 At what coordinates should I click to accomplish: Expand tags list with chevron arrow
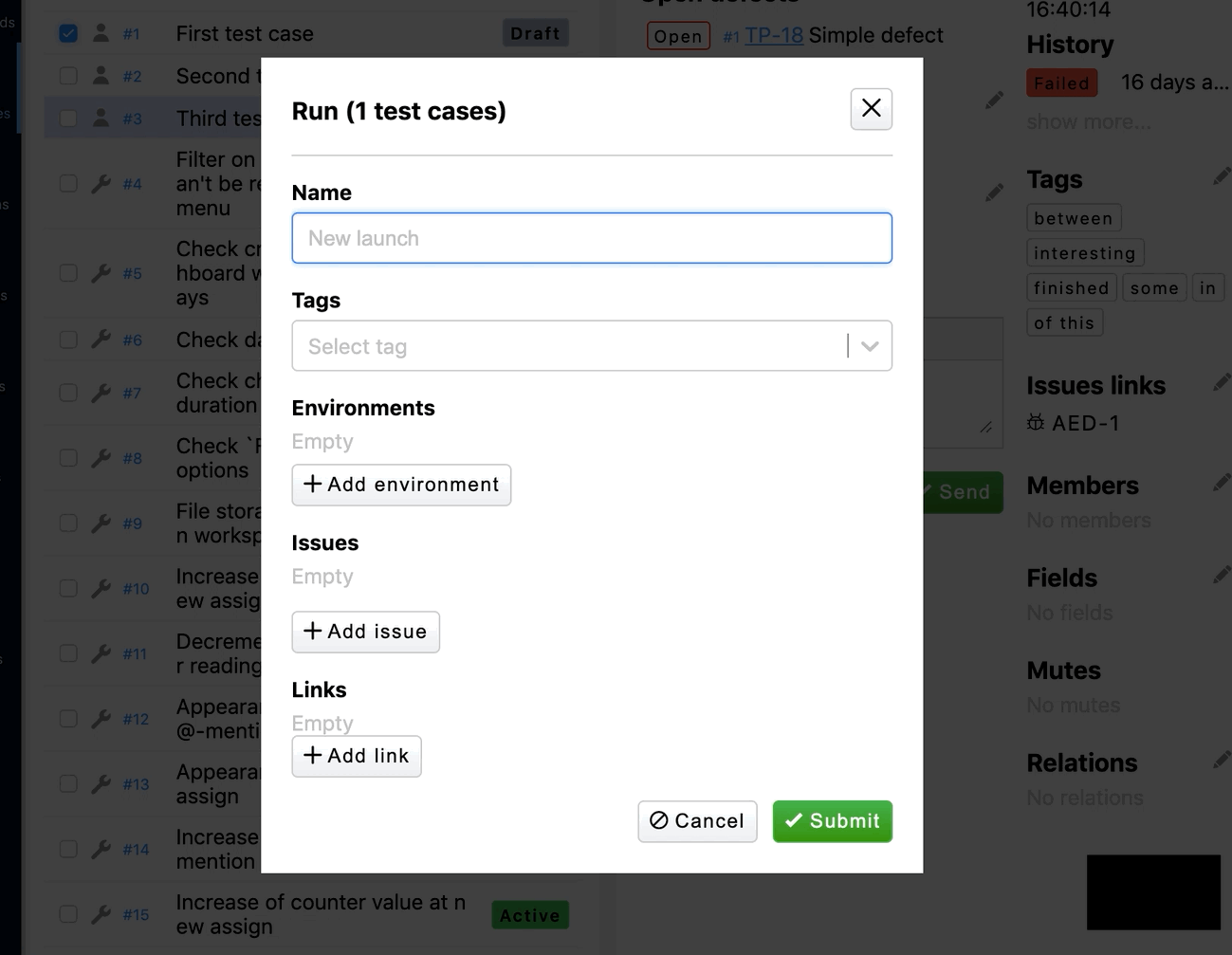click(870, 346)
